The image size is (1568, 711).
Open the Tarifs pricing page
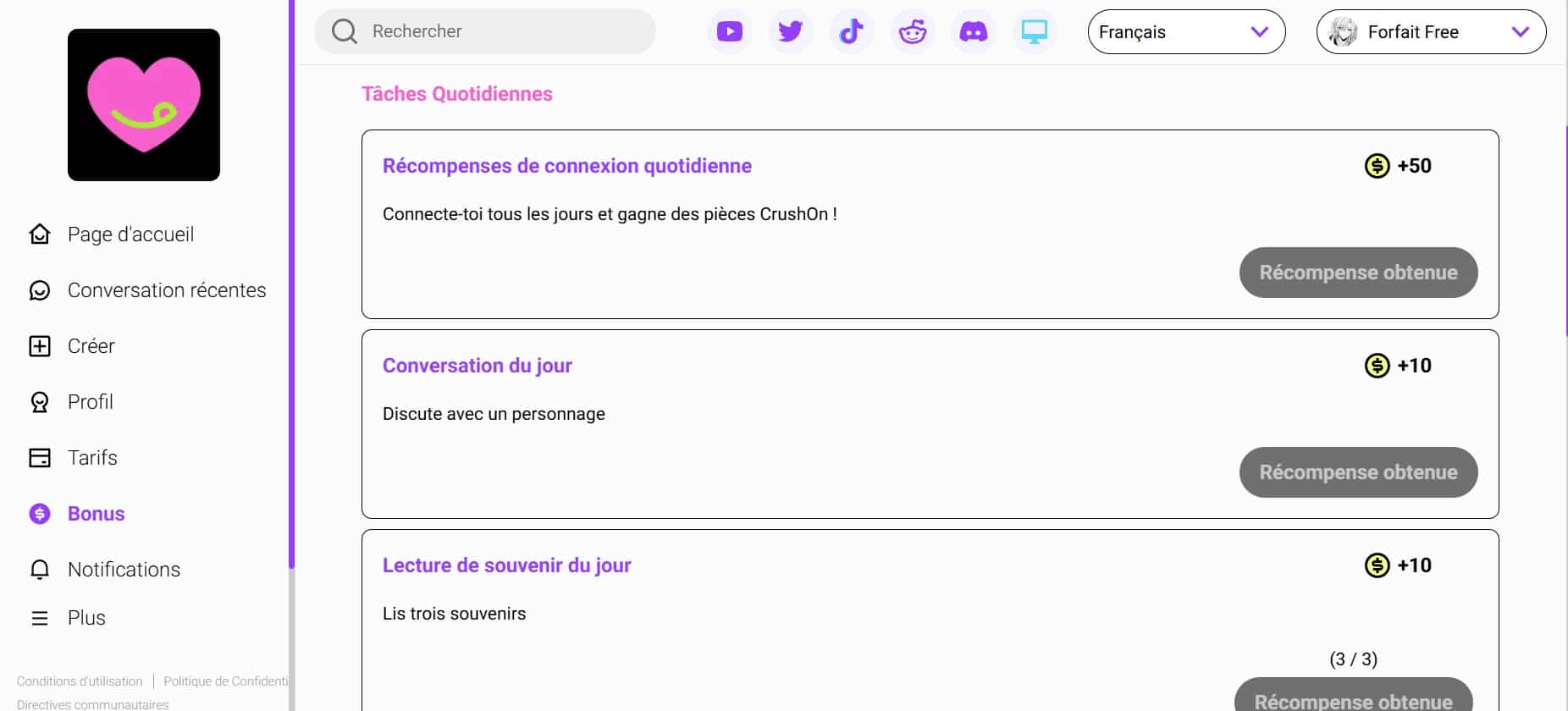(x=92, y=458)
